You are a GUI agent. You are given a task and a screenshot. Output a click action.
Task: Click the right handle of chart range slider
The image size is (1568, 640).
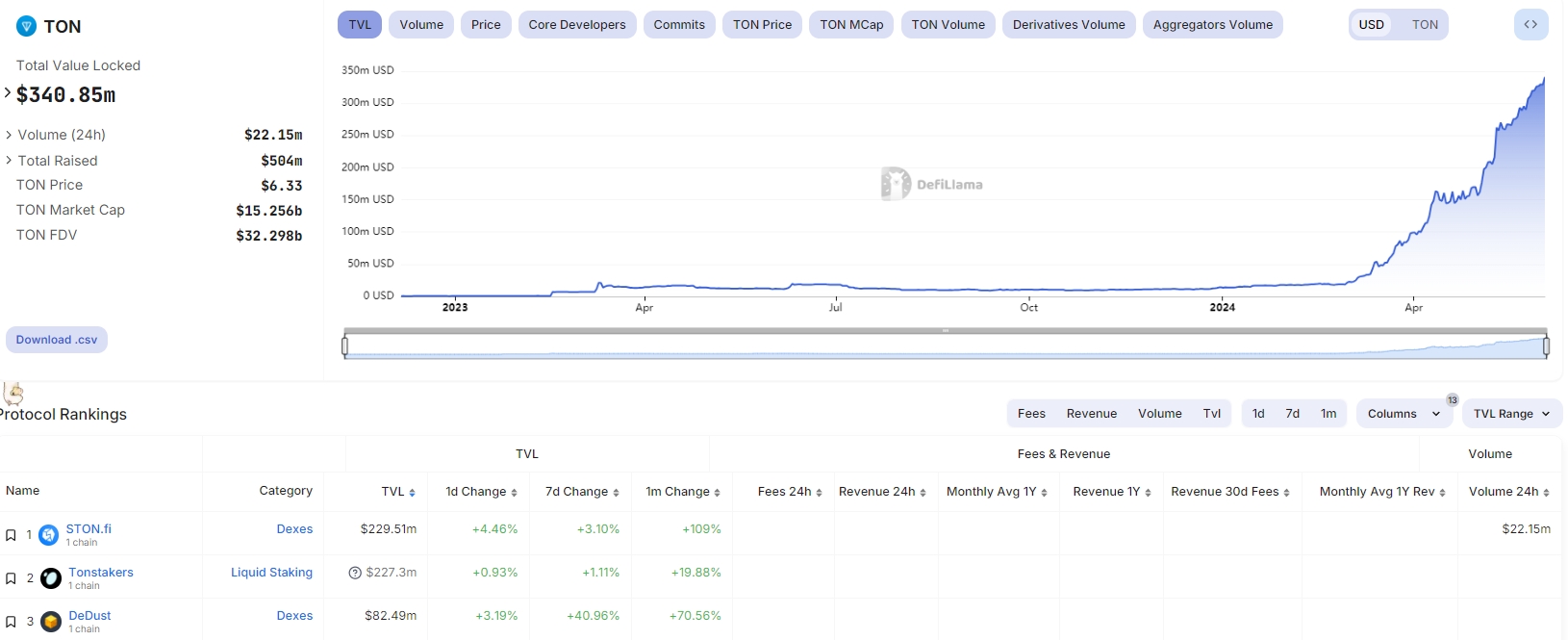coord(1546,346)
